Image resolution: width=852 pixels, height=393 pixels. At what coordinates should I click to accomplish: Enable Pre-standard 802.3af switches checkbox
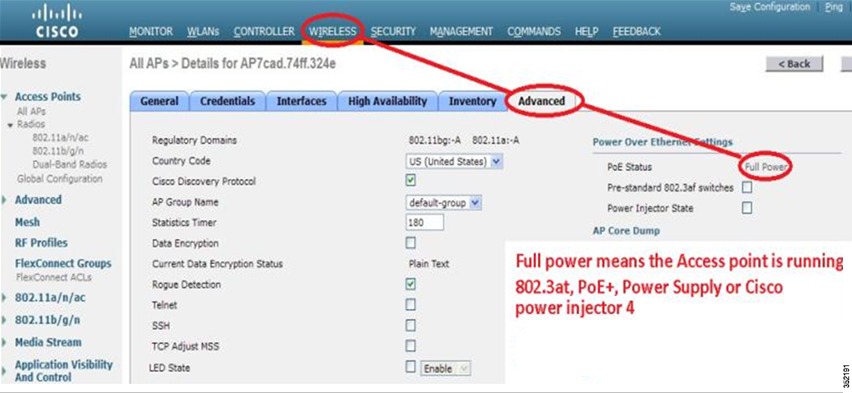pyautogui.click(x=747, y=188)
